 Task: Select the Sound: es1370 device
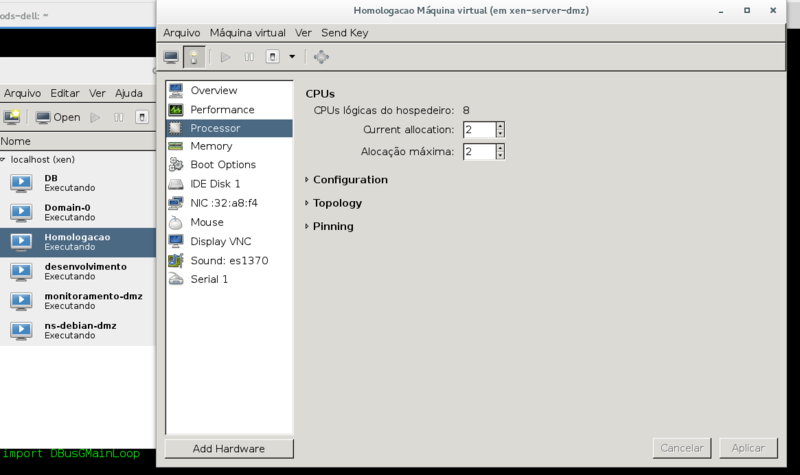click(x=229, y=261)
